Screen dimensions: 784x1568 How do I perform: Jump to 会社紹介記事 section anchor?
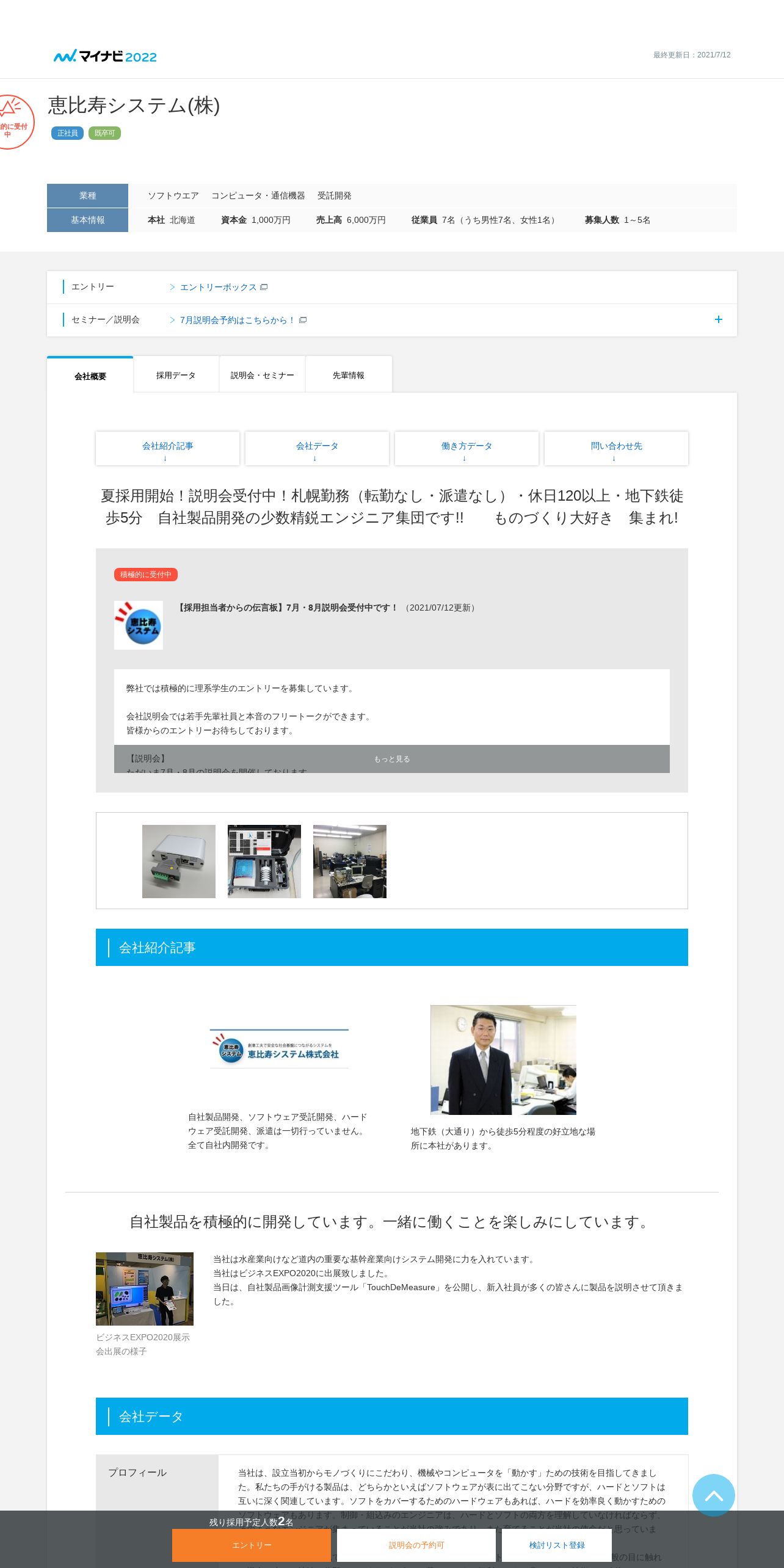click(x=167, y=449)
